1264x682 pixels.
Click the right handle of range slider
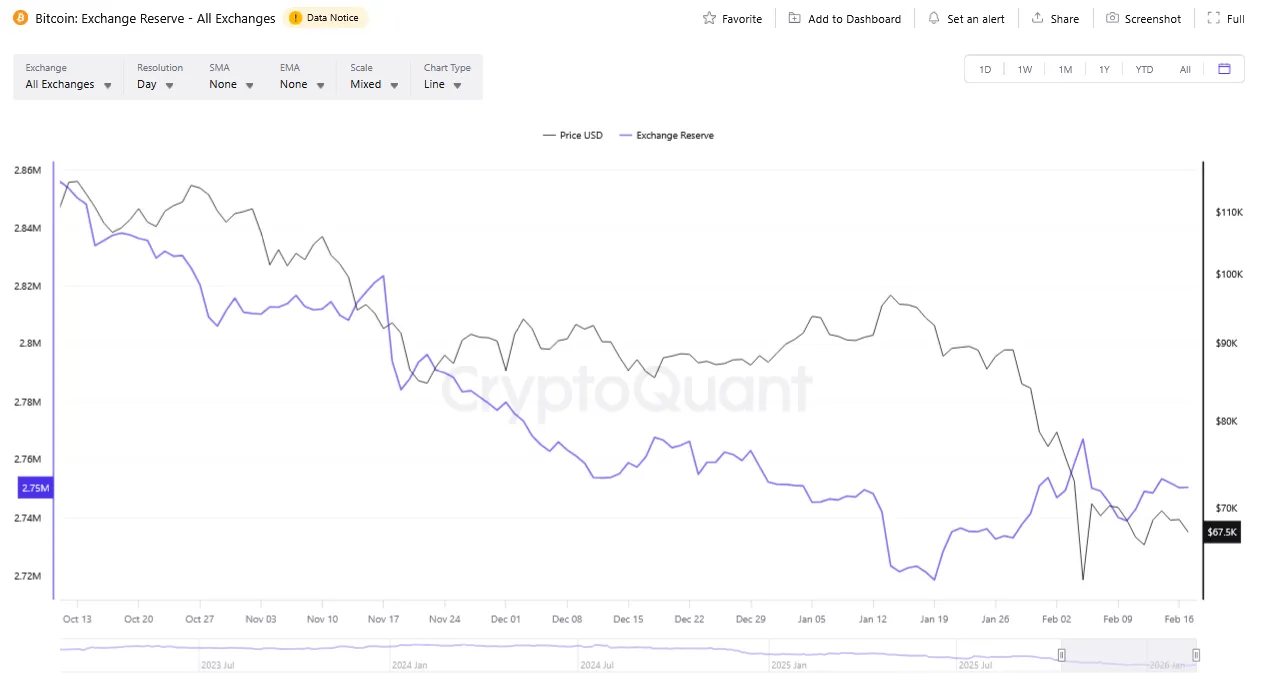click(1195, 655)
